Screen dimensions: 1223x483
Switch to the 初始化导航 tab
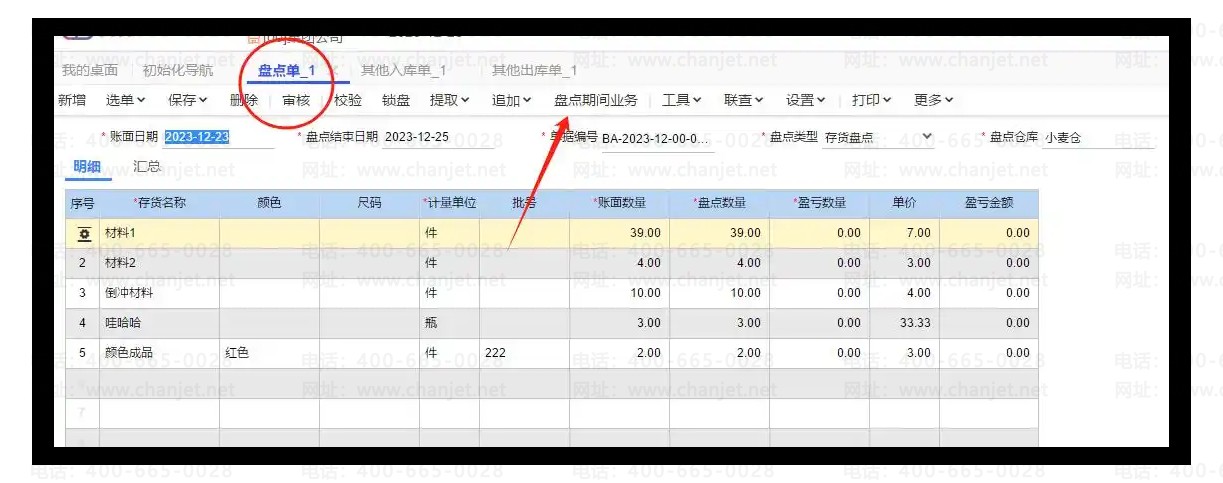tap(177, 70)
